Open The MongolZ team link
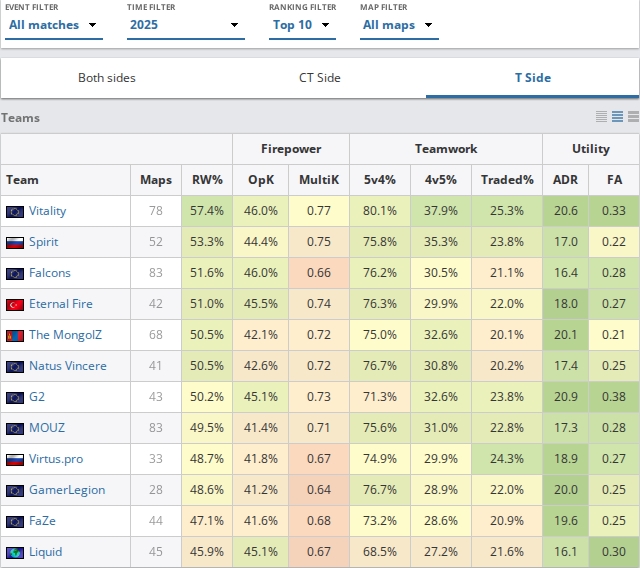 65,335
